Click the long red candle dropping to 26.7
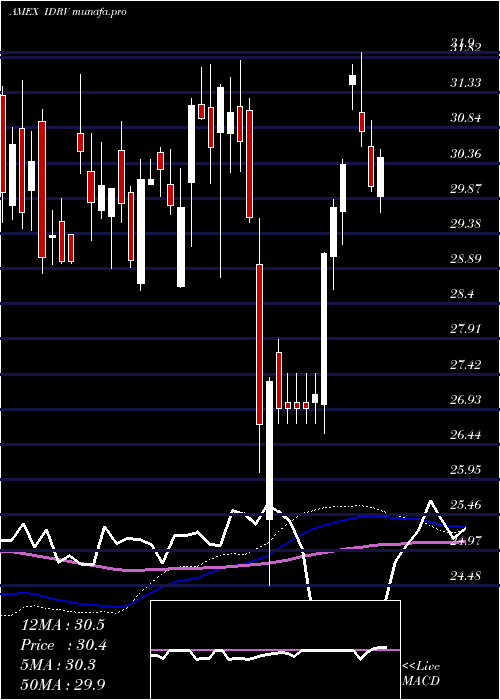This screenshot has width=500, height=700. click(x=259, y=344)
